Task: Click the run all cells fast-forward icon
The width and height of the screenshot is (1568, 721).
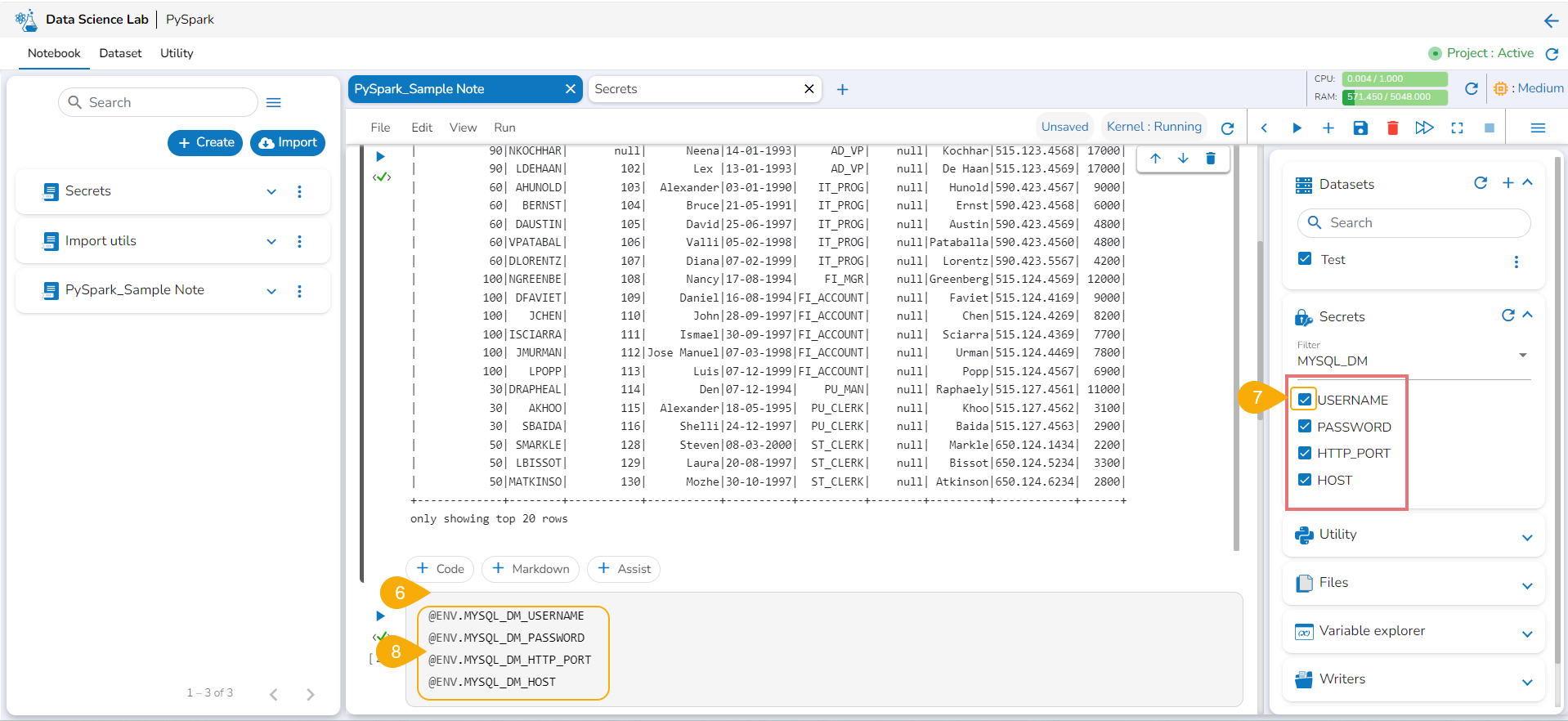Action: (1424, 128)
